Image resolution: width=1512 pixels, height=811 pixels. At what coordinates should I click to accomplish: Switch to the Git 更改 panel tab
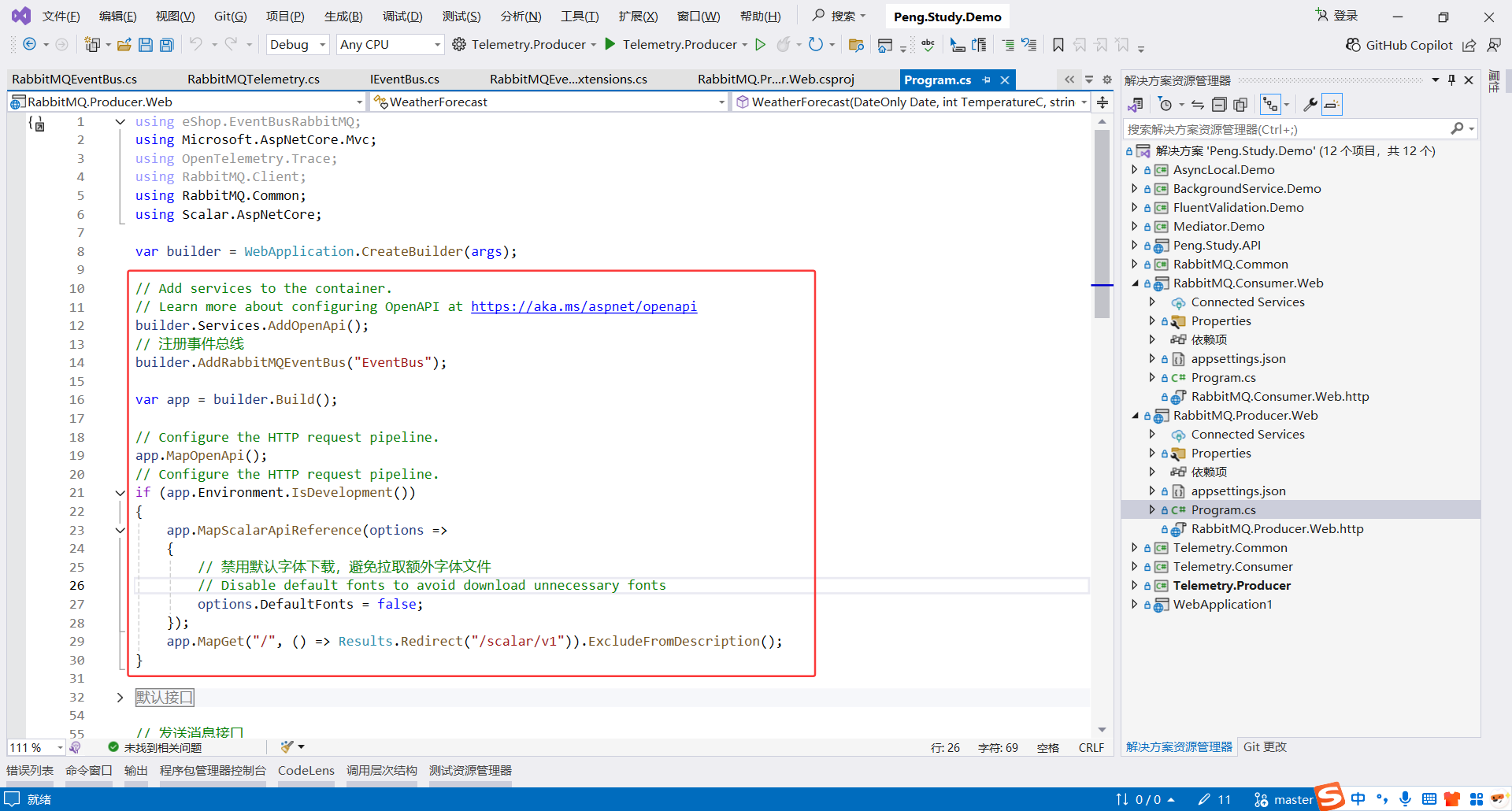click(1265, 747)
